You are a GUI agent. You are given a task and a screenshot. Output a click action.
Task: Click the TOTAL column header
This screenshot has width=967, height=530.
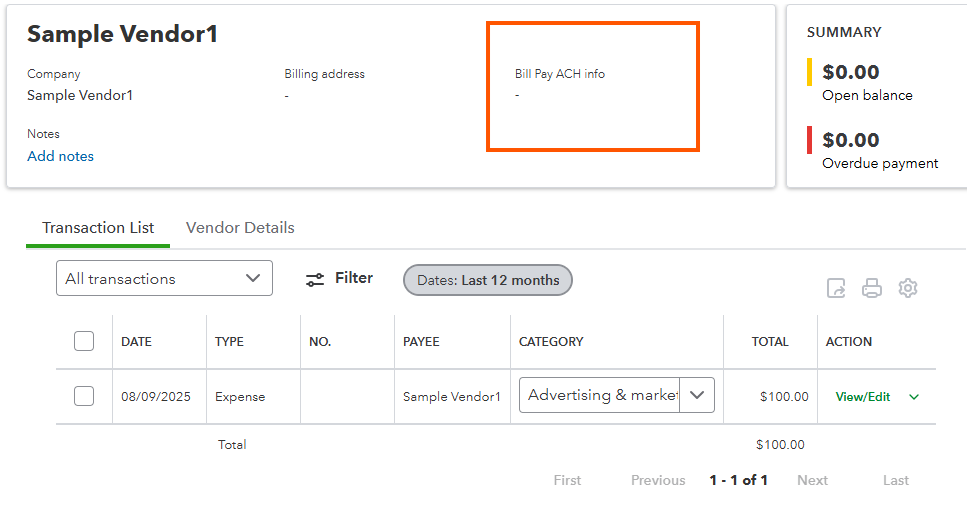click(x=770, y=342)
